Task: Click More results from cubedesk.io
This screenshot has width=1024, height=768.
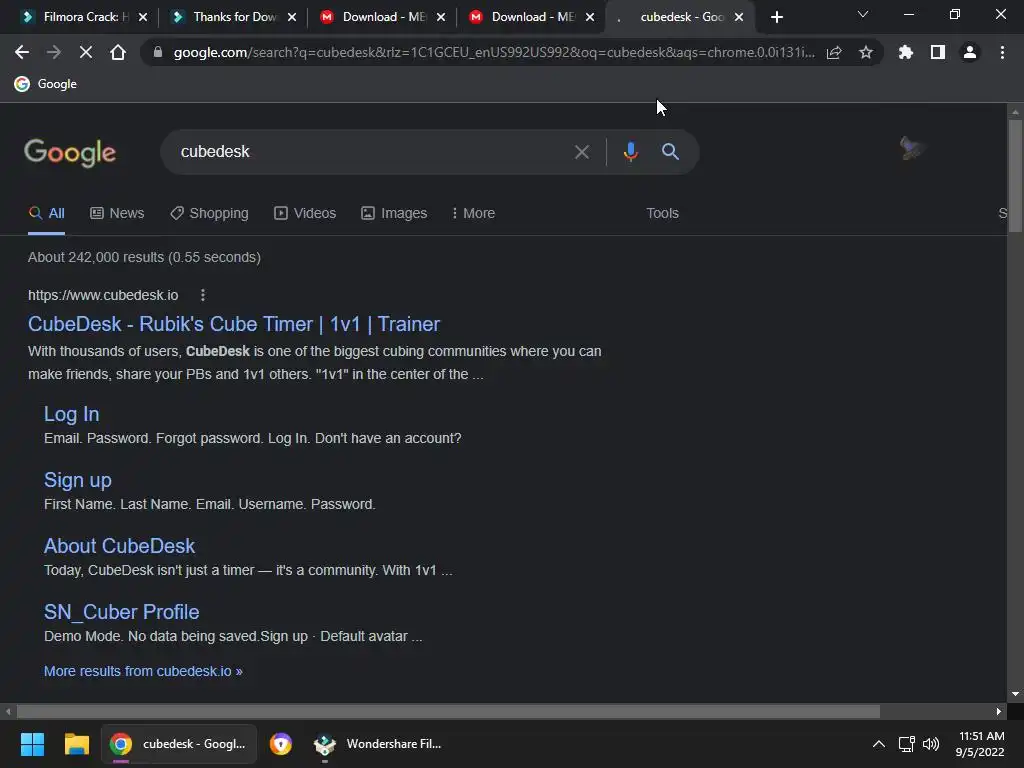Action: click(143, 671)
